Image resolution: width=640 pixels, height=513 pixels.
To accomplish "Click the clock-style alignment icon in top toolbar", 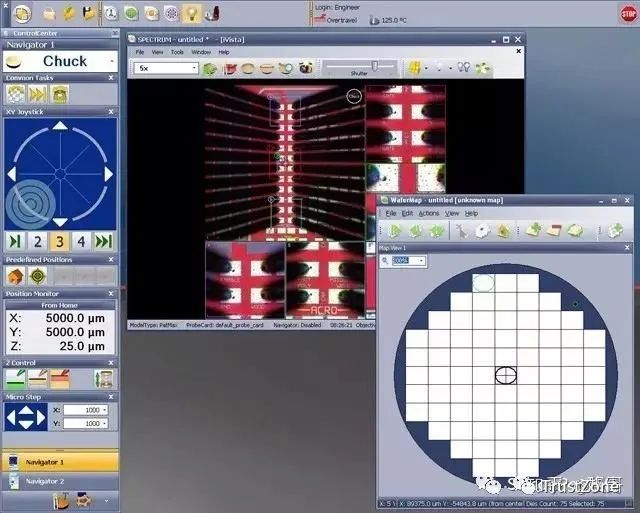I will [111, 13].
